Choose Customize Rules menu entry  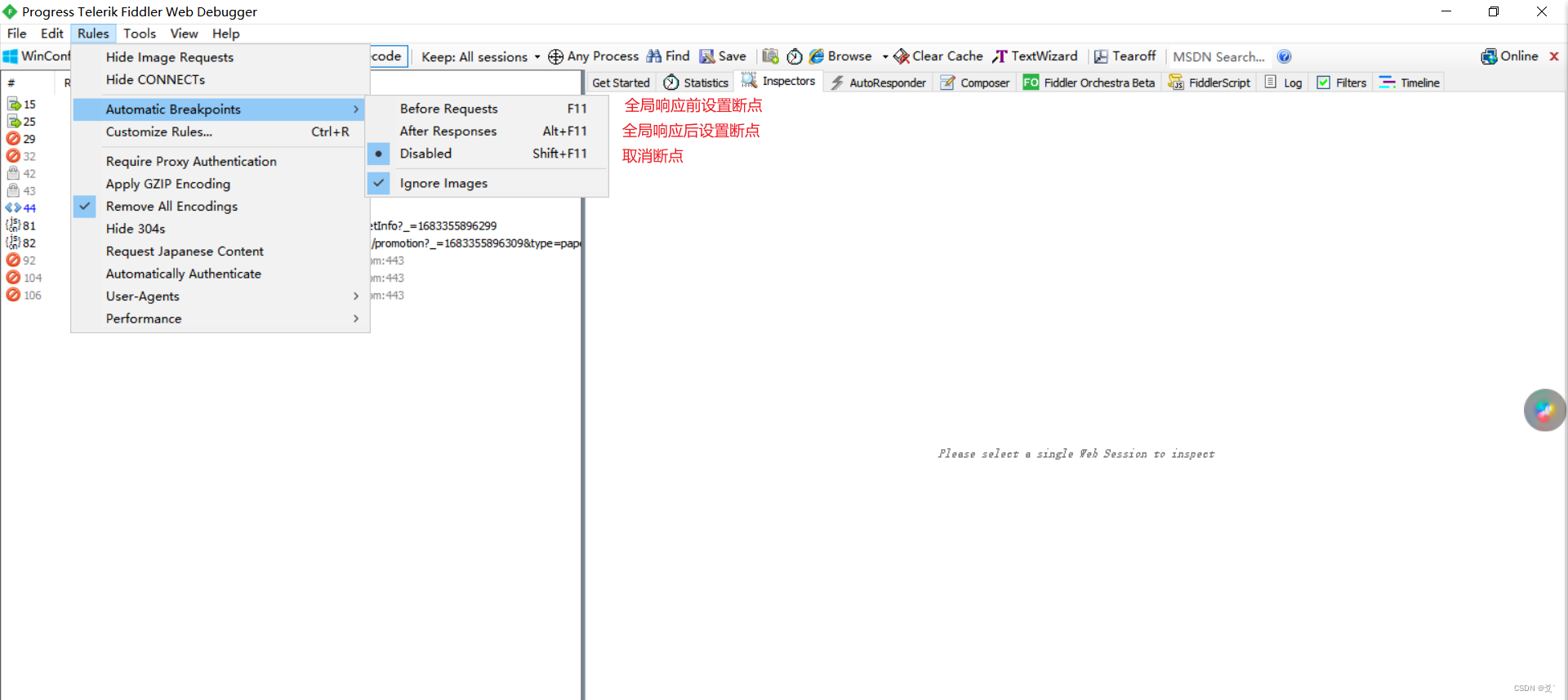220,132
